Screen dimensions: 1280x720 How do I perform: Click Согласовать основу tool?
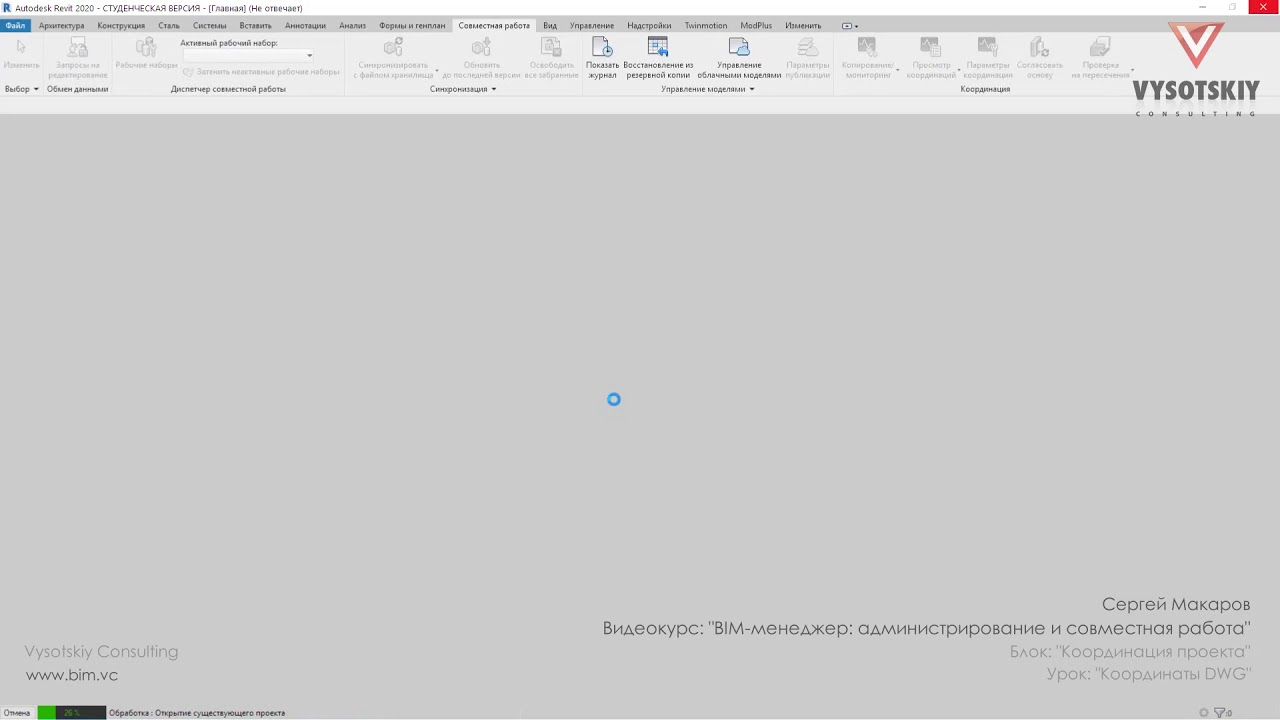click(x=1040, y=58)
